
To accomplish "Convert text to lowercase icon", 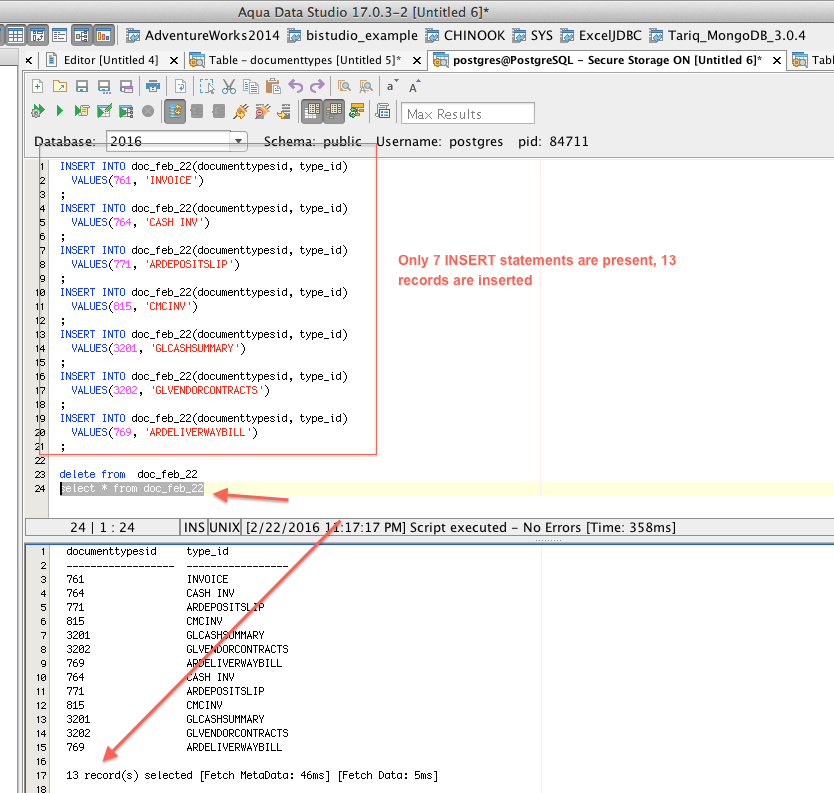I will click(392, 86).
